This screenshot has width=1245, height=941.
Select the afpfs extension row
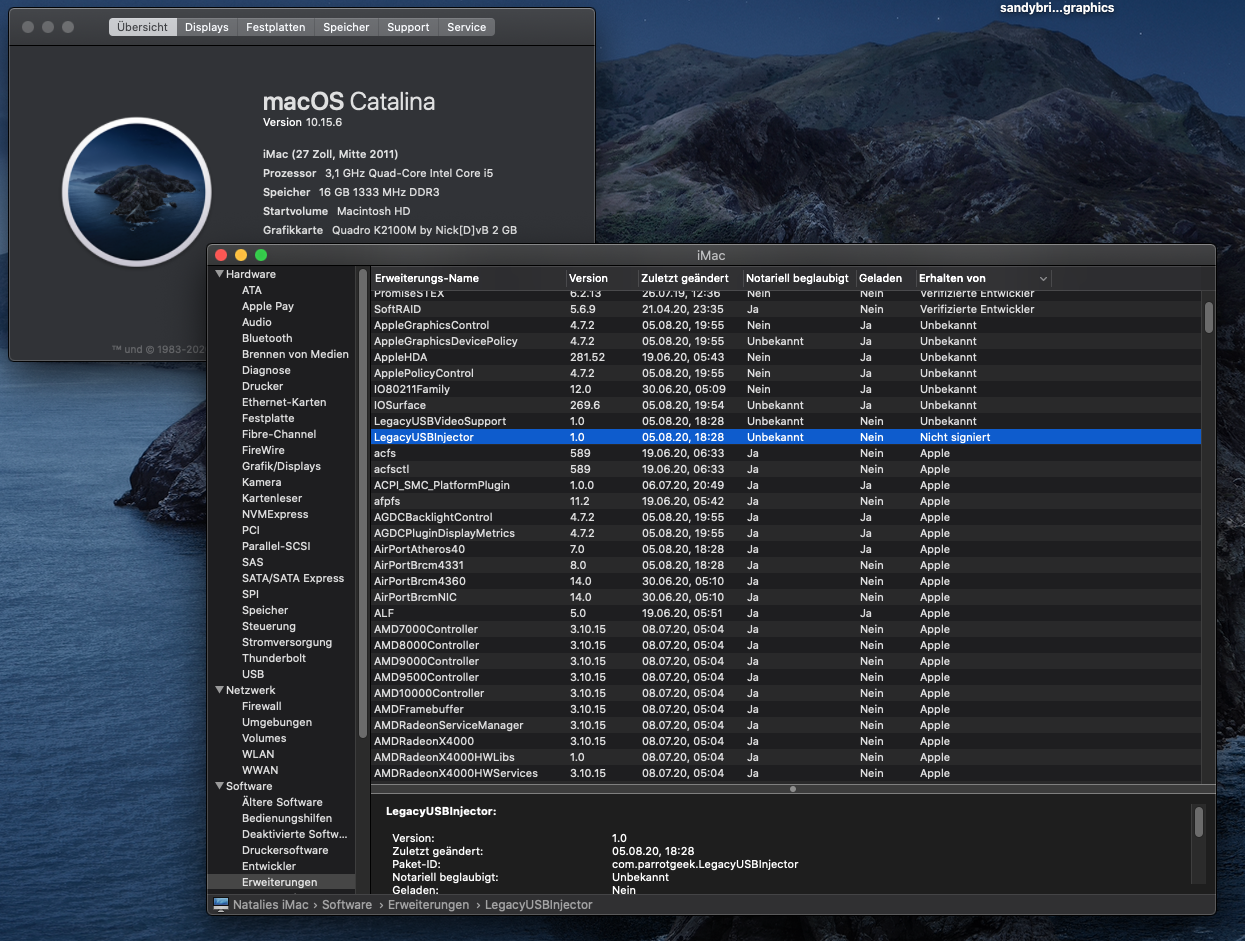(x=786, y=501)
